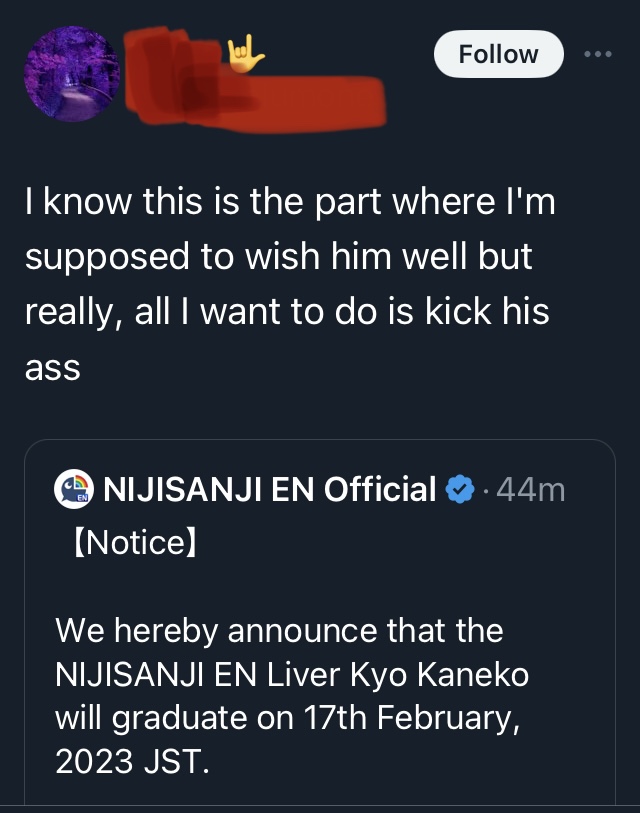The height and width of the screenshot is (813, 640).
Task: Click the blue verified checkmark badge
Action: pos(459,490)
